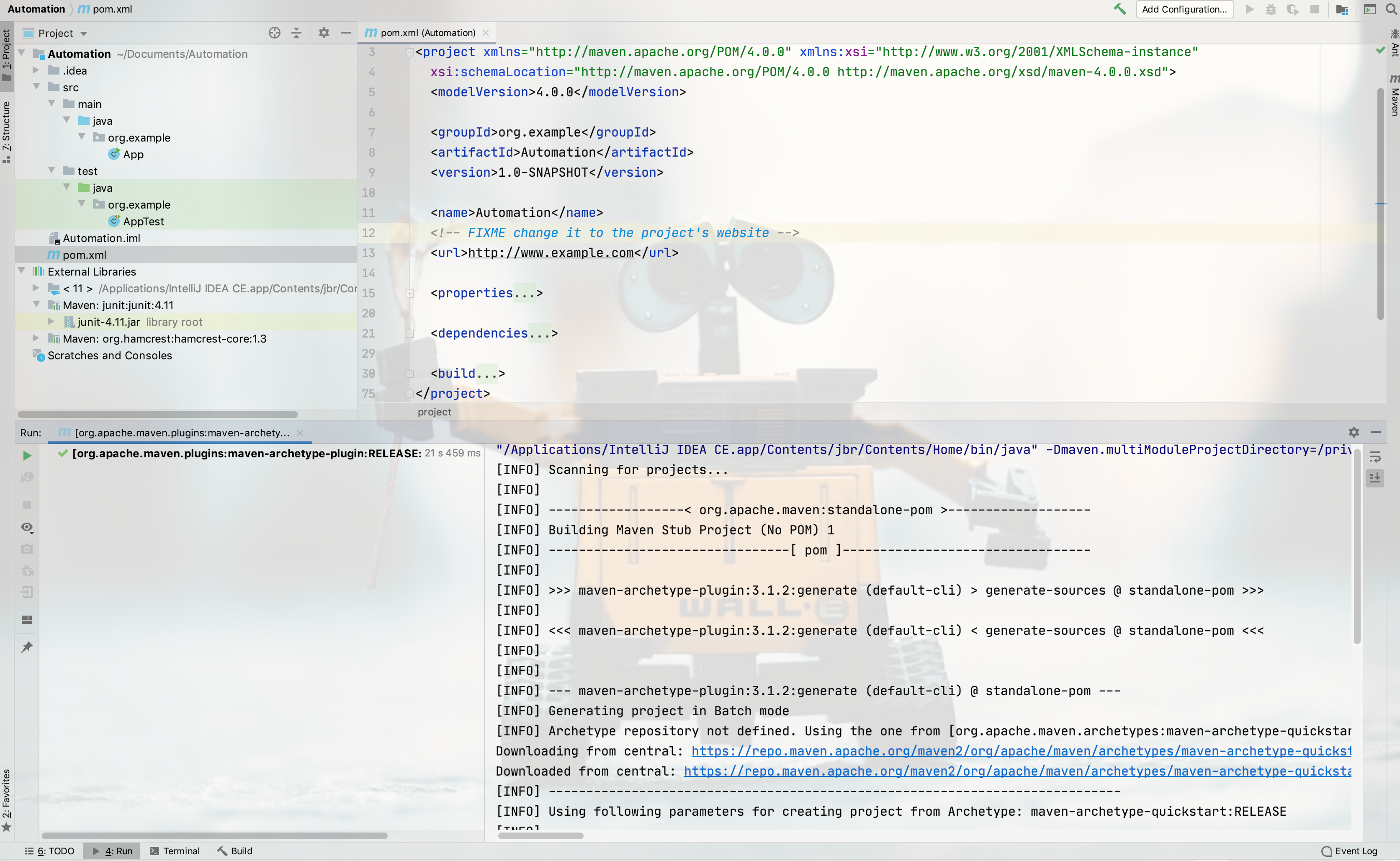Collapse all in Project panel
This screenshot has width=1400, height=861.
tap(296, 33)
